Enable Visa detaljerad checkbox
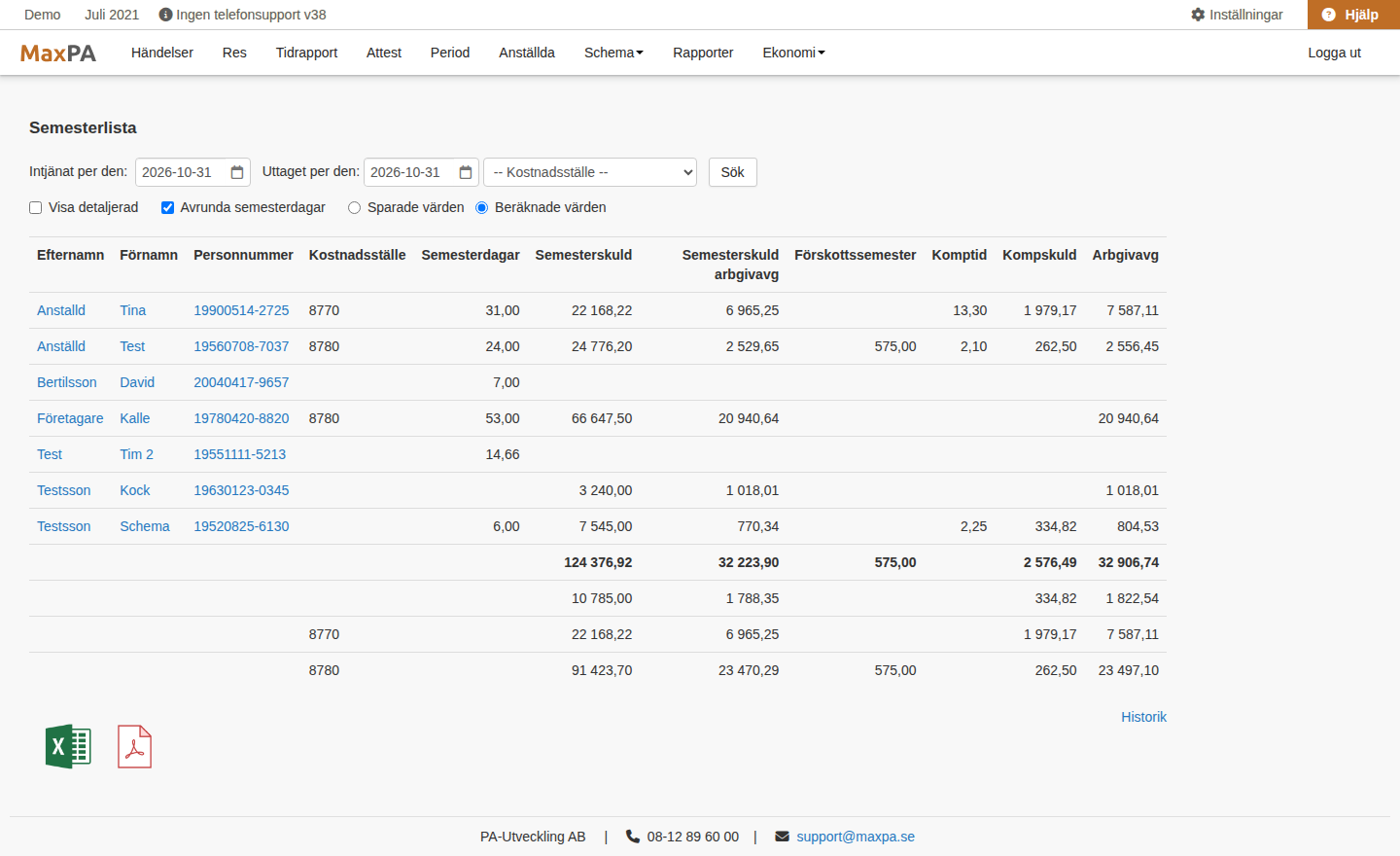 36,207
